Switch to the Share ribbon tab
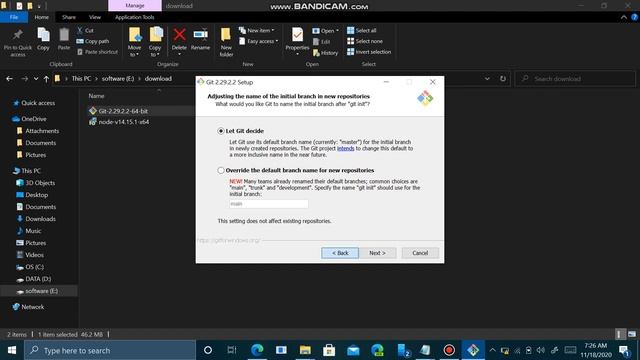Screen dimensions: 640x360 pyautogui.click(x=69, y=17)
